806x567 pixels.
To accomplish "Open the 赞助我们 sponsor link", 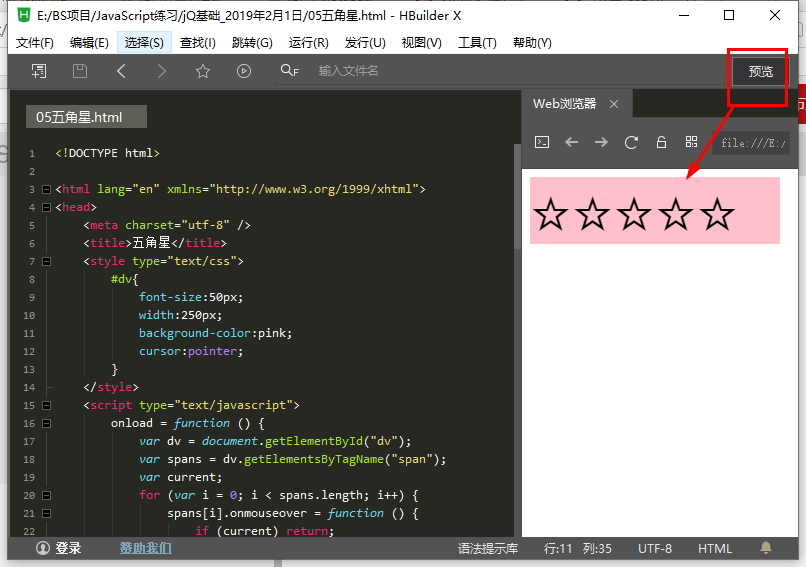I will 146,548.
